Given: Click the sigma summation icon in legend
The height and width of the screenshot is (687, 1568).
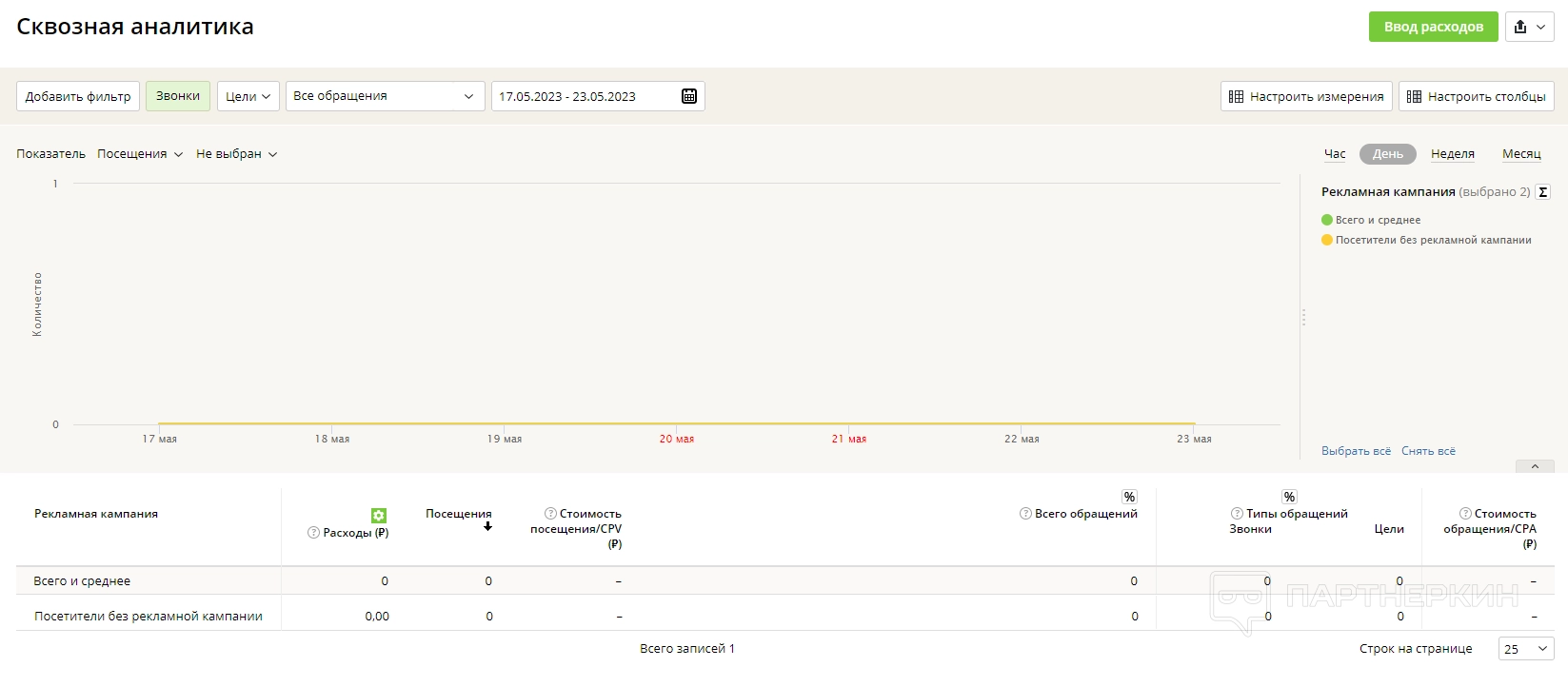Looking at the screenshot, I should point(1542,192).
